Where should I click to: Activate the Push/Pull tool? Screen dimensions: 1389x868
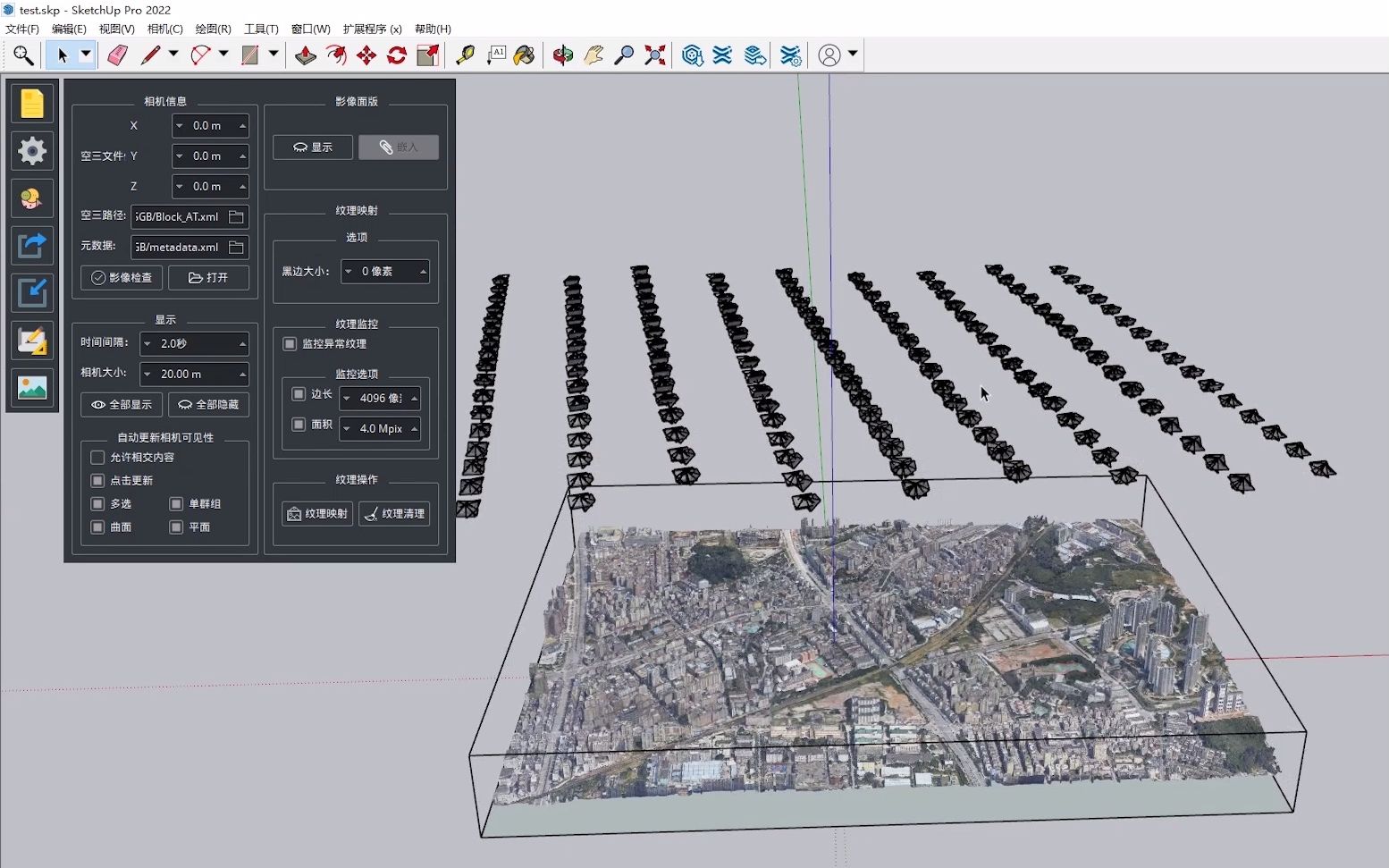point(306,55)
